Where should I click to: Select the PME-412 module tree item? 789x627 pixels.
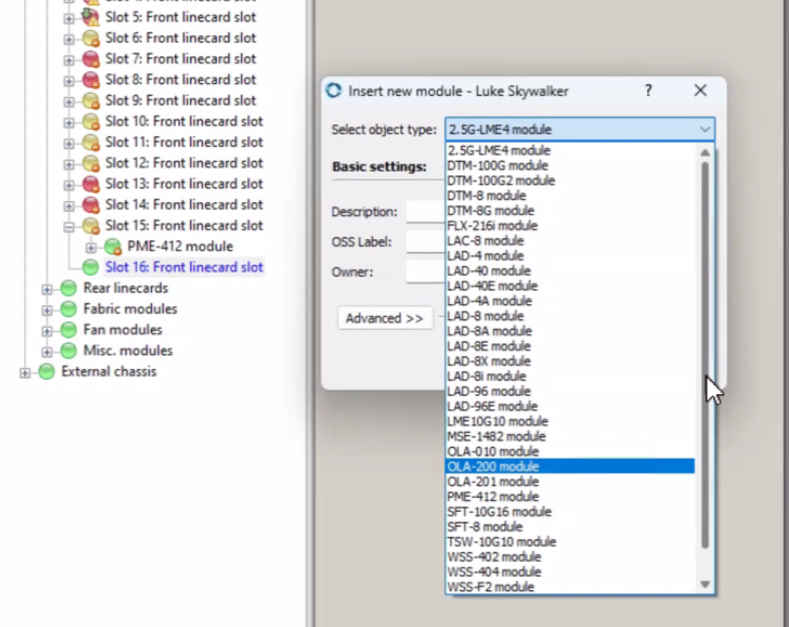(180, 247)
